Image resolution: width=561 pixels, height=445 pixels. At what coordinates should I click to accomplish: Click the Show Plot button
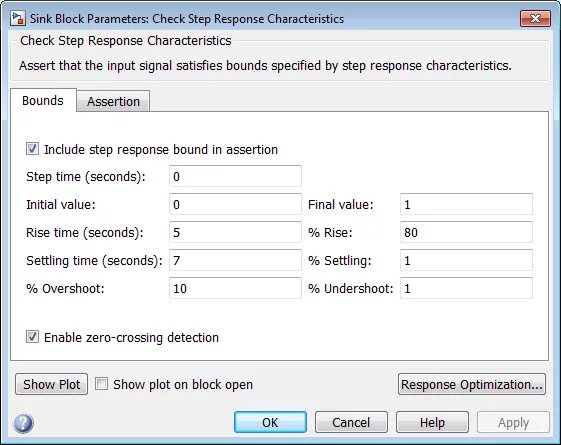pyautogui.click(x=52, y=384)
